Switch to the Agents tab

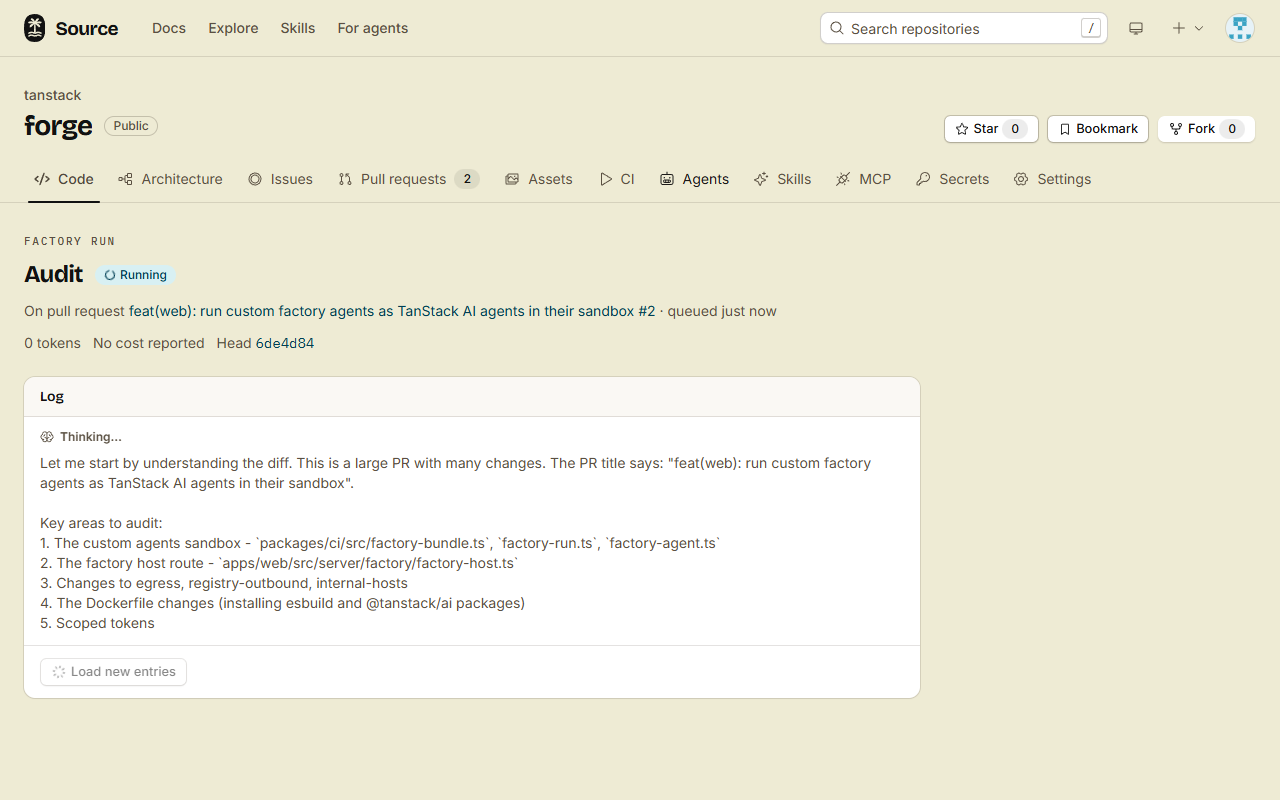[694, 179]
